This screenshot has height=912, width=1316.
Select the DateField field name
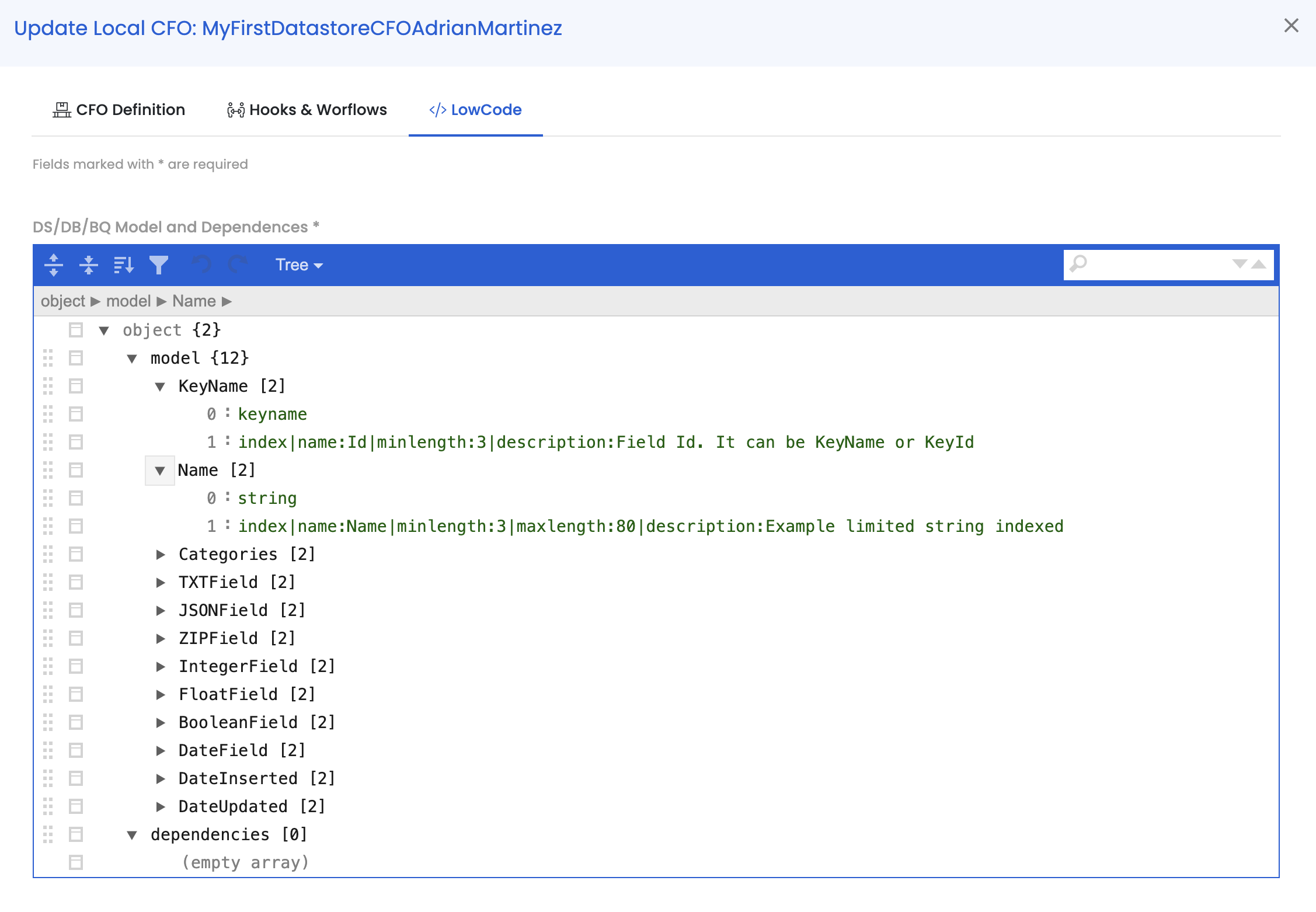[x=223, y=750]
